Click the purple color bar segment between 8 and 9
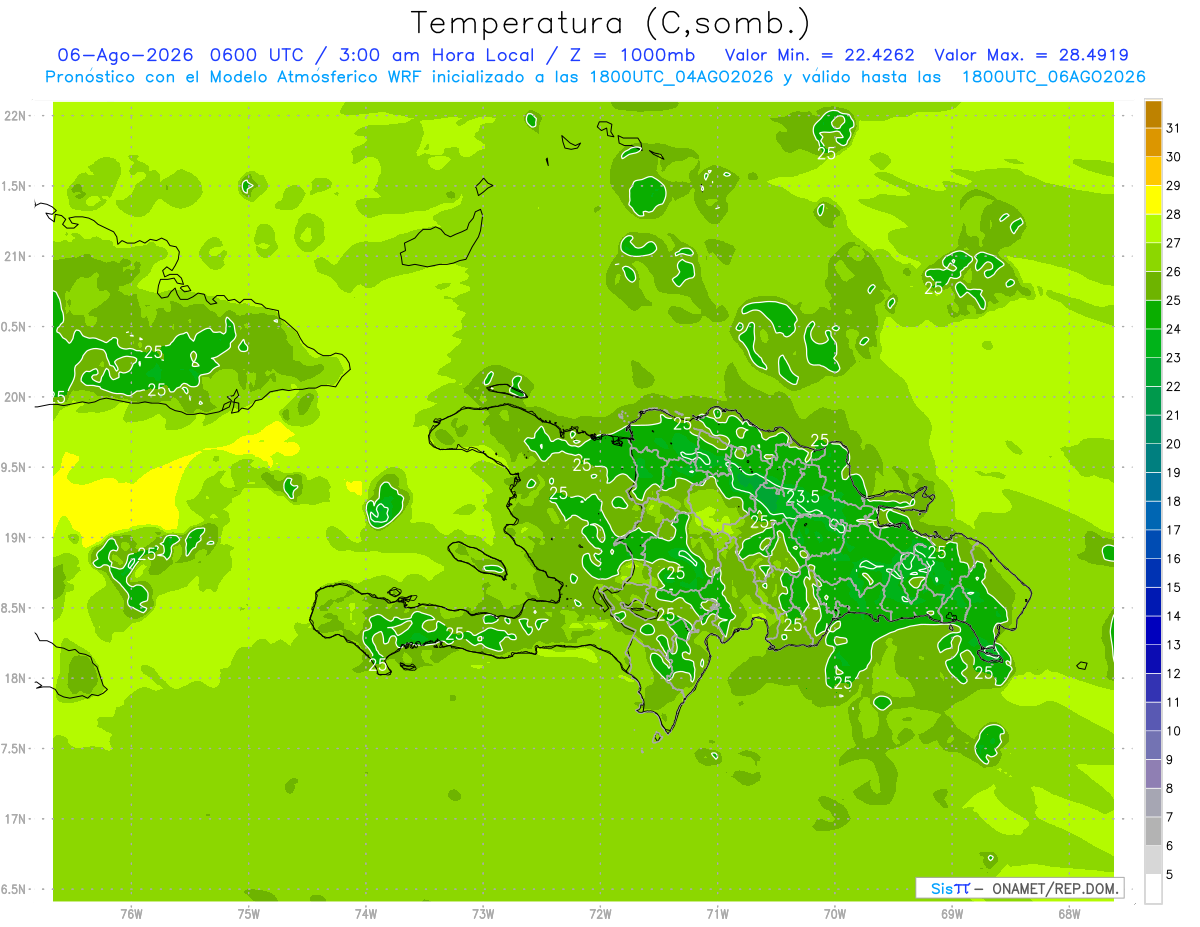Image resolution: width=1200 pixels, height=927 pixels. click(x=1153, y=774)
